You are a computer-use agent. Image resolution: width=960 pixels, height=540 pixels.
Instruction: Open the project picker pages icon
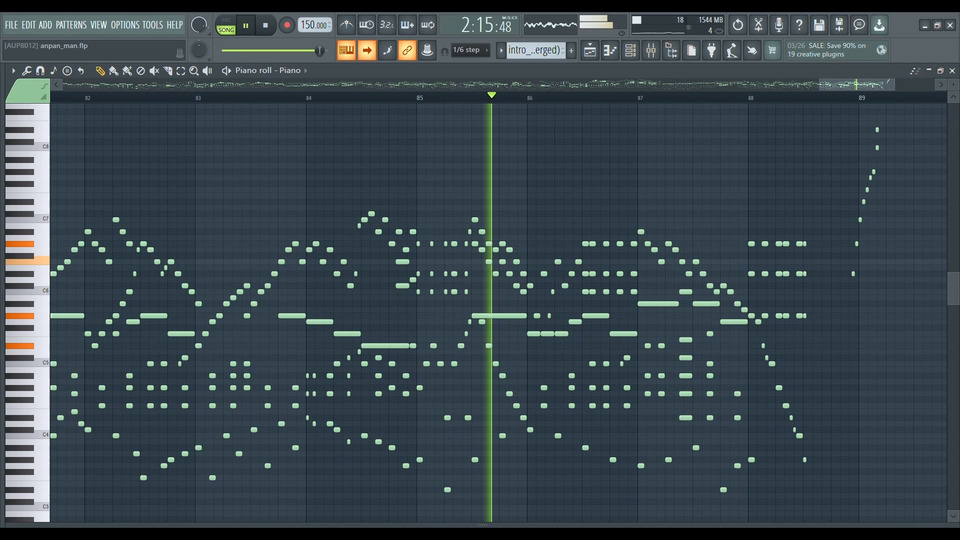tap(691, 51)
